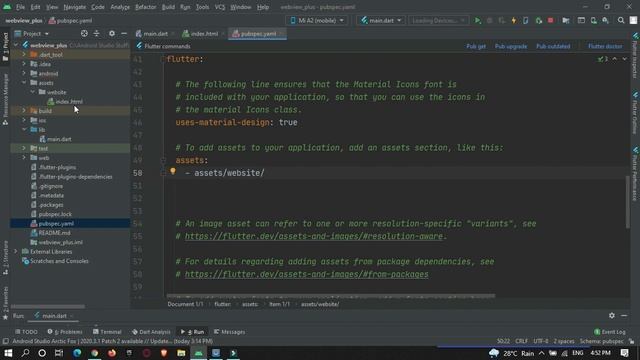Open the Project view type dropdown

[x=32, y=33]
